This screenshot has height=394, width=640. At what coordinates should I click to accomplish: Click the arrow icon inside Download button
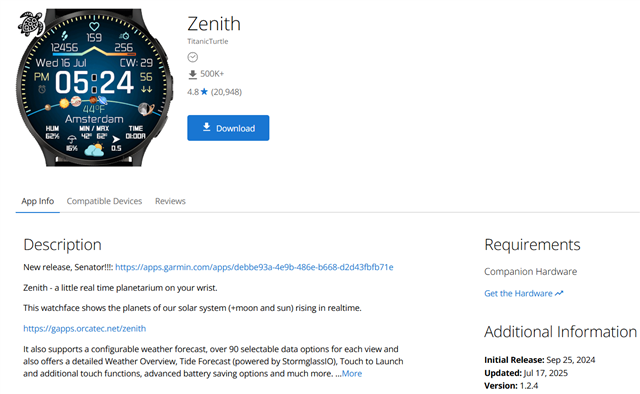point(207,127)
